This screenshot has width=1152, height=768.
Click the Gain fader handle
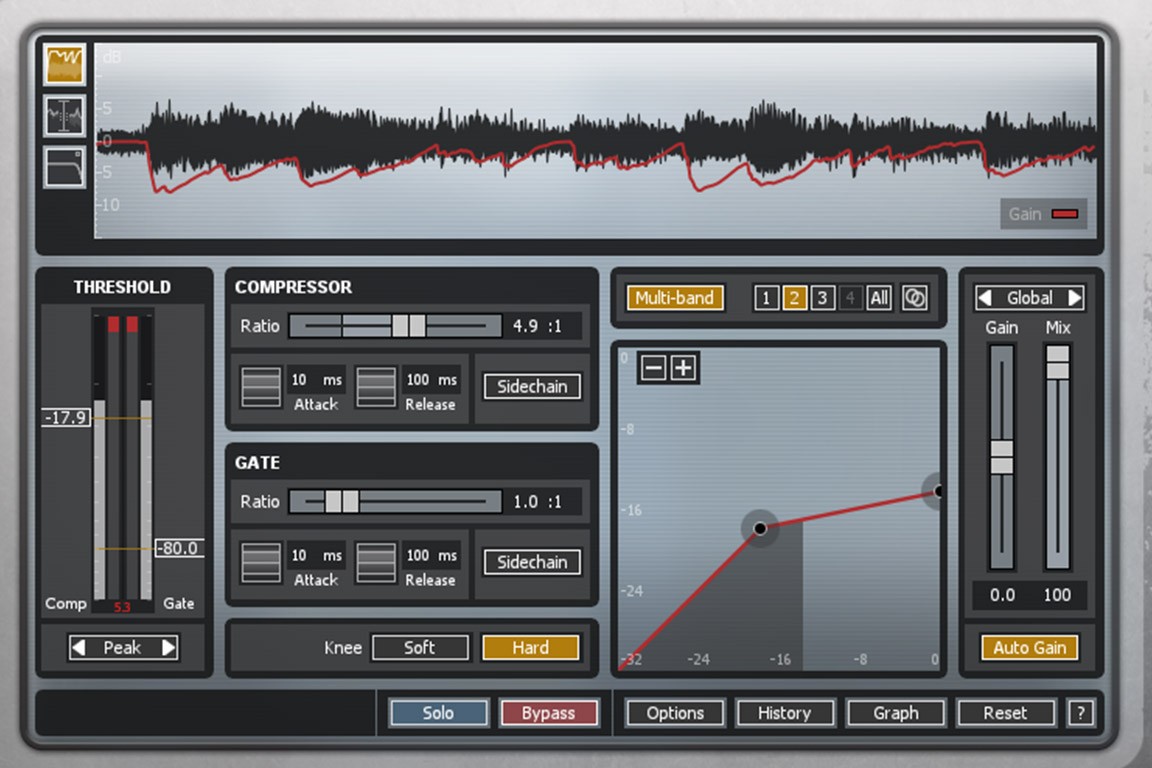[1002, 456]
